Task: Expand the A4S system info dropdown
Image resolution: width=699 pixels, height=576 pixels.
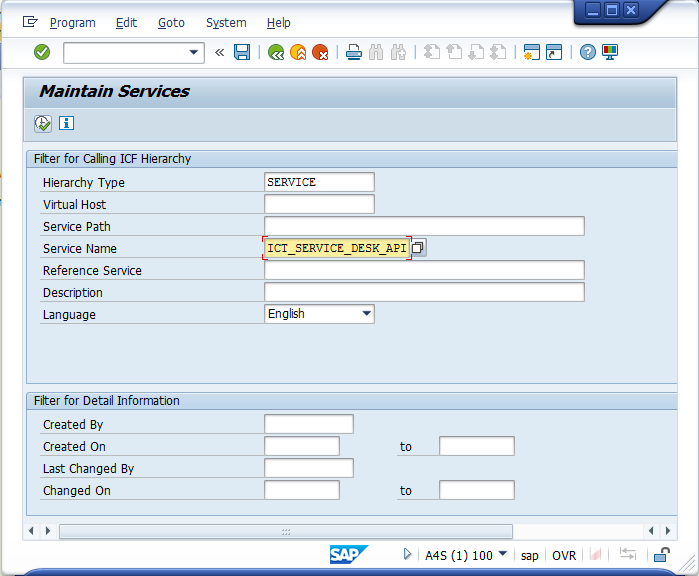Action: point(502,554)
